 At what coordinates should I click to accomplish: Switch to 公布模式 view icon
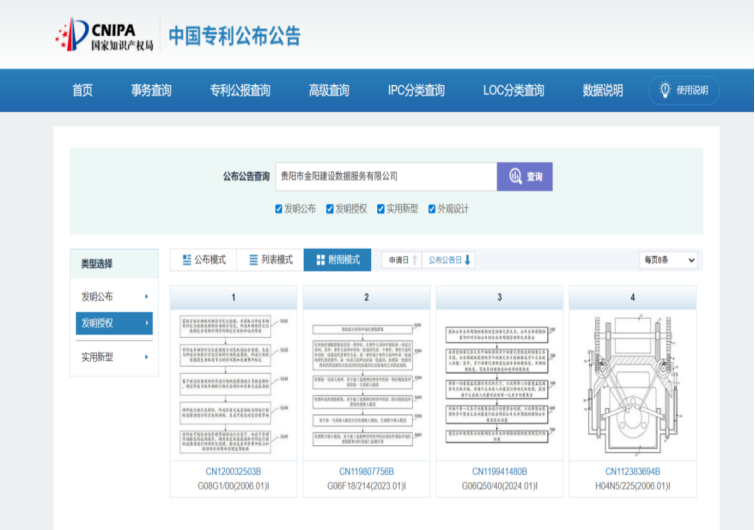pos(187,260)
